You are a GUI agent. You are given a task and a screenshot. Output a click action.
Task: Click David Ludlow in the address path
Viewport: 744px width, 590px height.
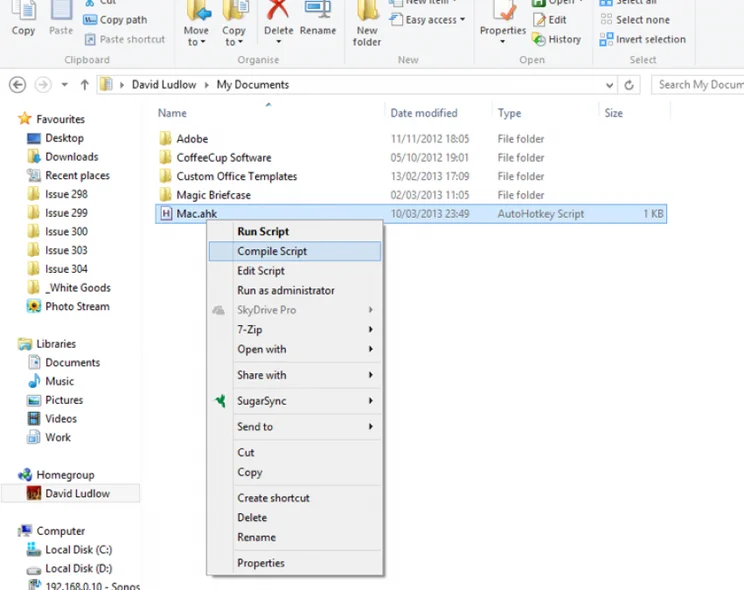164,84
